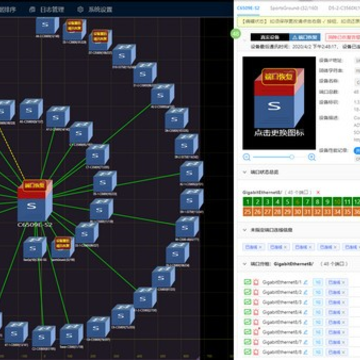Click the red X after the 48-port group
The height and width of the screenshot is (360, 360).
(318, 192)
